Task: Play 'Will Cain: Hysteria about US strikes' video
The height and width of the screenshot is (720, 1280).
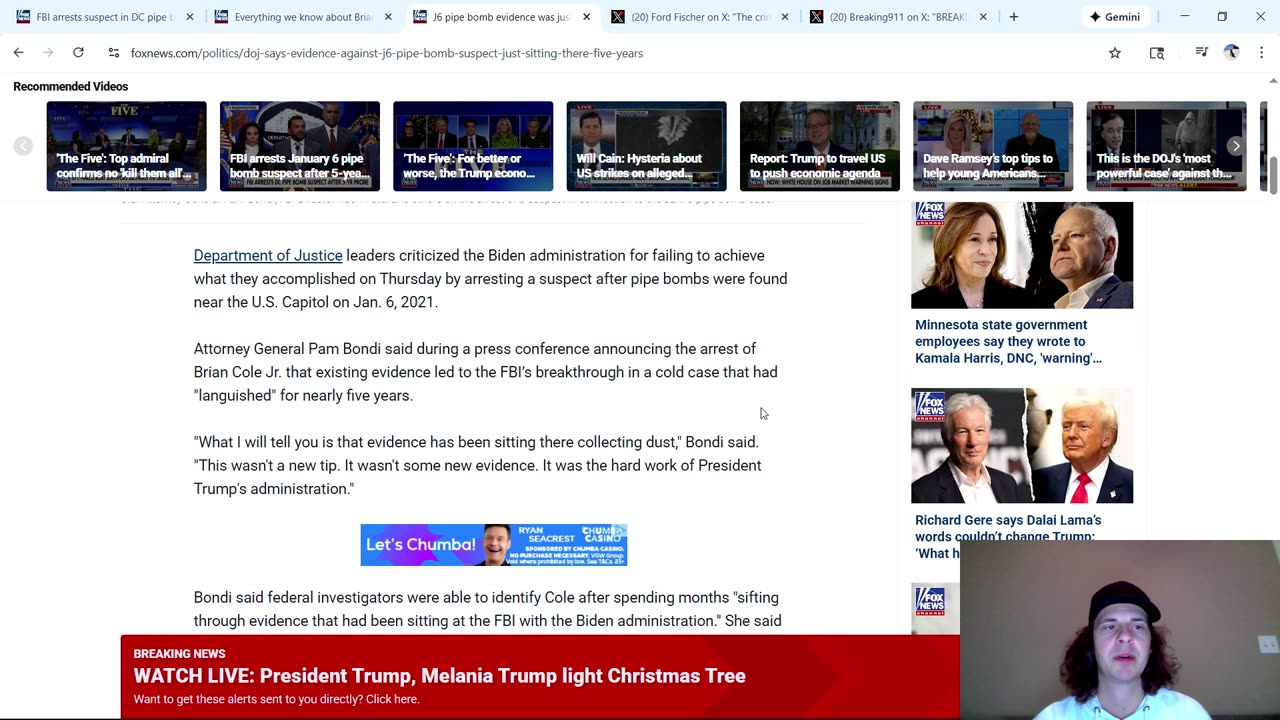Action: pos(646,146)
